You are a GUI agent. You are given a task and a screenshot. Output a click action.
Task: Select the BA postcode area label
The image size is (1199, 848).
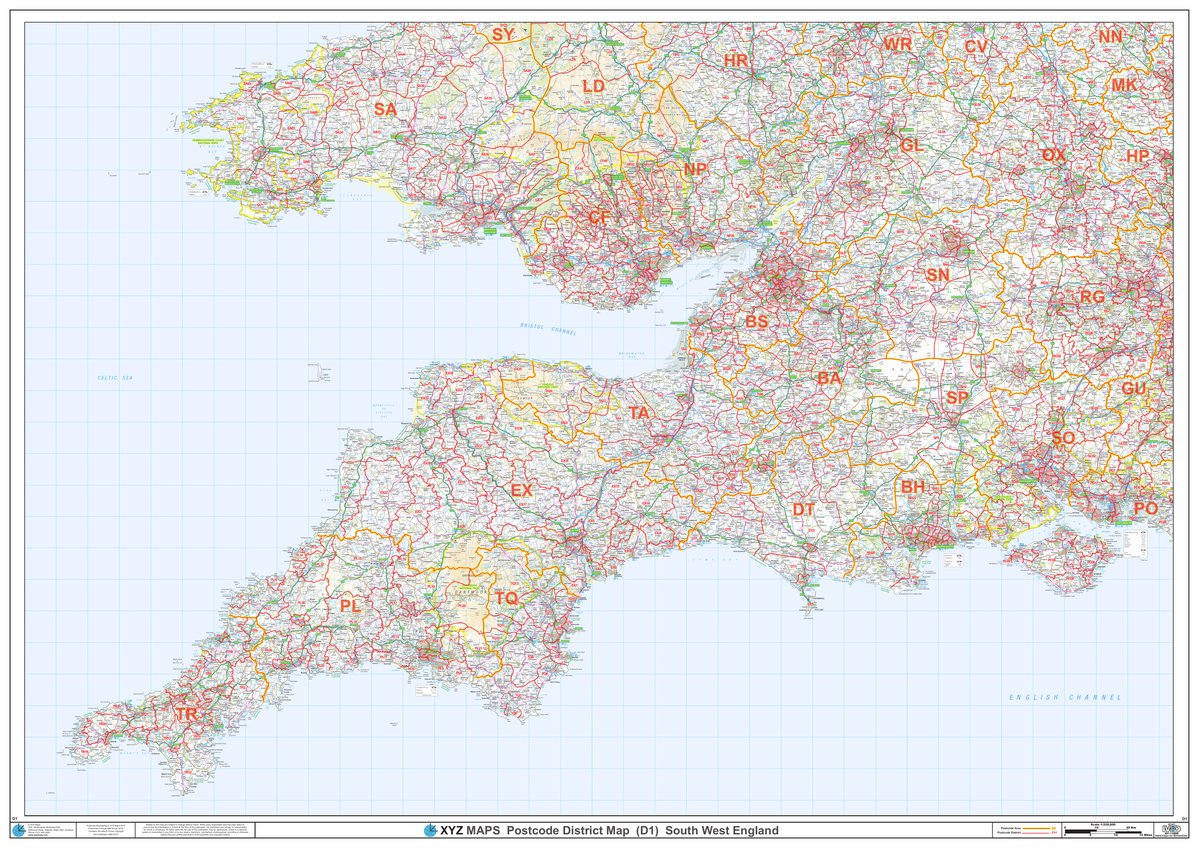coord(829,378)
